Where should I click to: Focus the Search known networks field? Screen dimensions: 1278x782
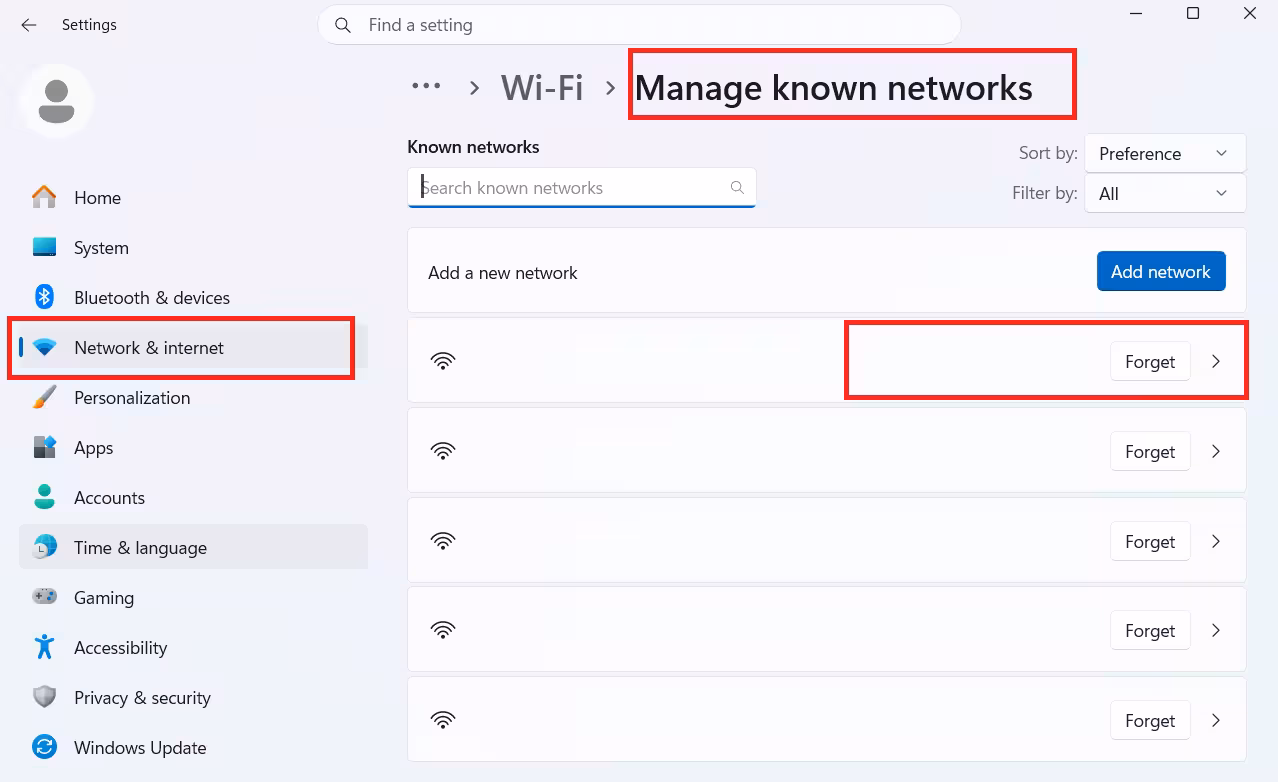coord(582,187)
